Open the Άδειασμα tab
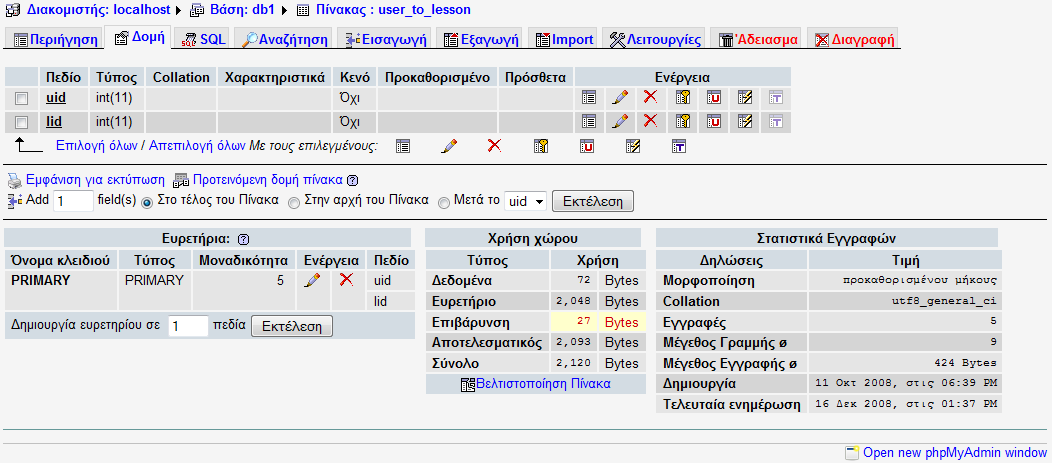1052x463 pixels. [x=758, y=40]
